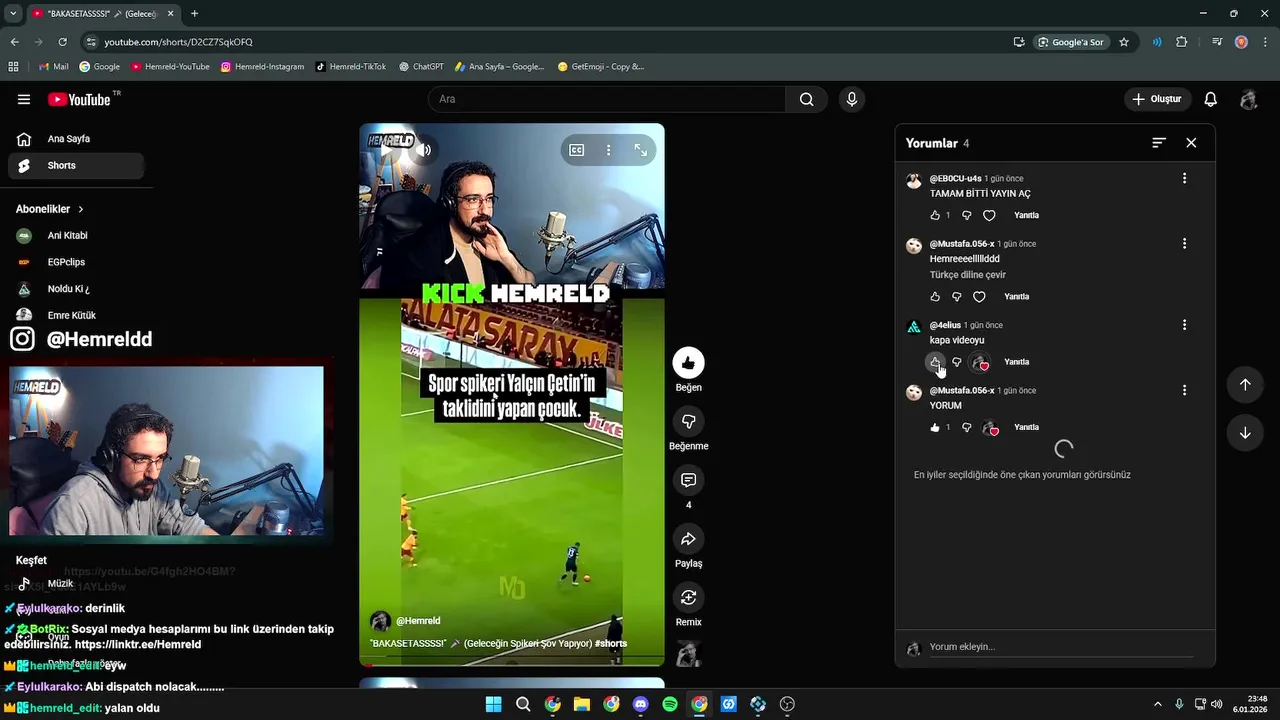Viewport: 1280px width, 720px height.
Task: Click the search magnifier button
Action: point(806,99)
